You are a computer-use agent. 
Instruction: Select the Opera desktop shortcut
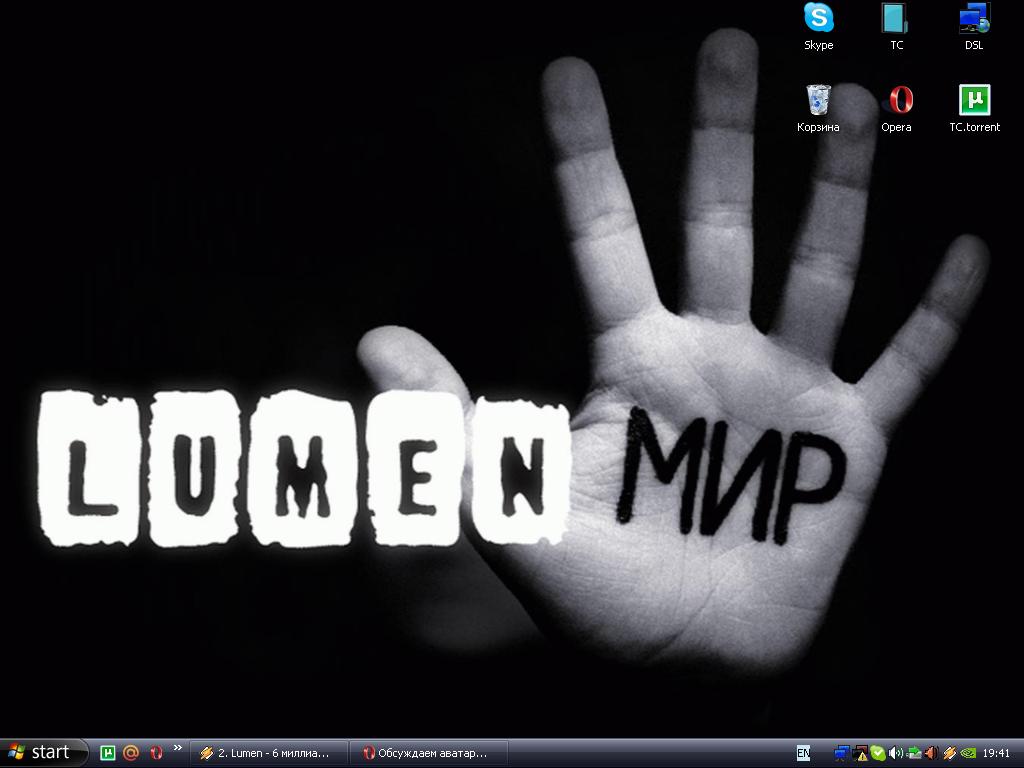[x=896, y=102]
